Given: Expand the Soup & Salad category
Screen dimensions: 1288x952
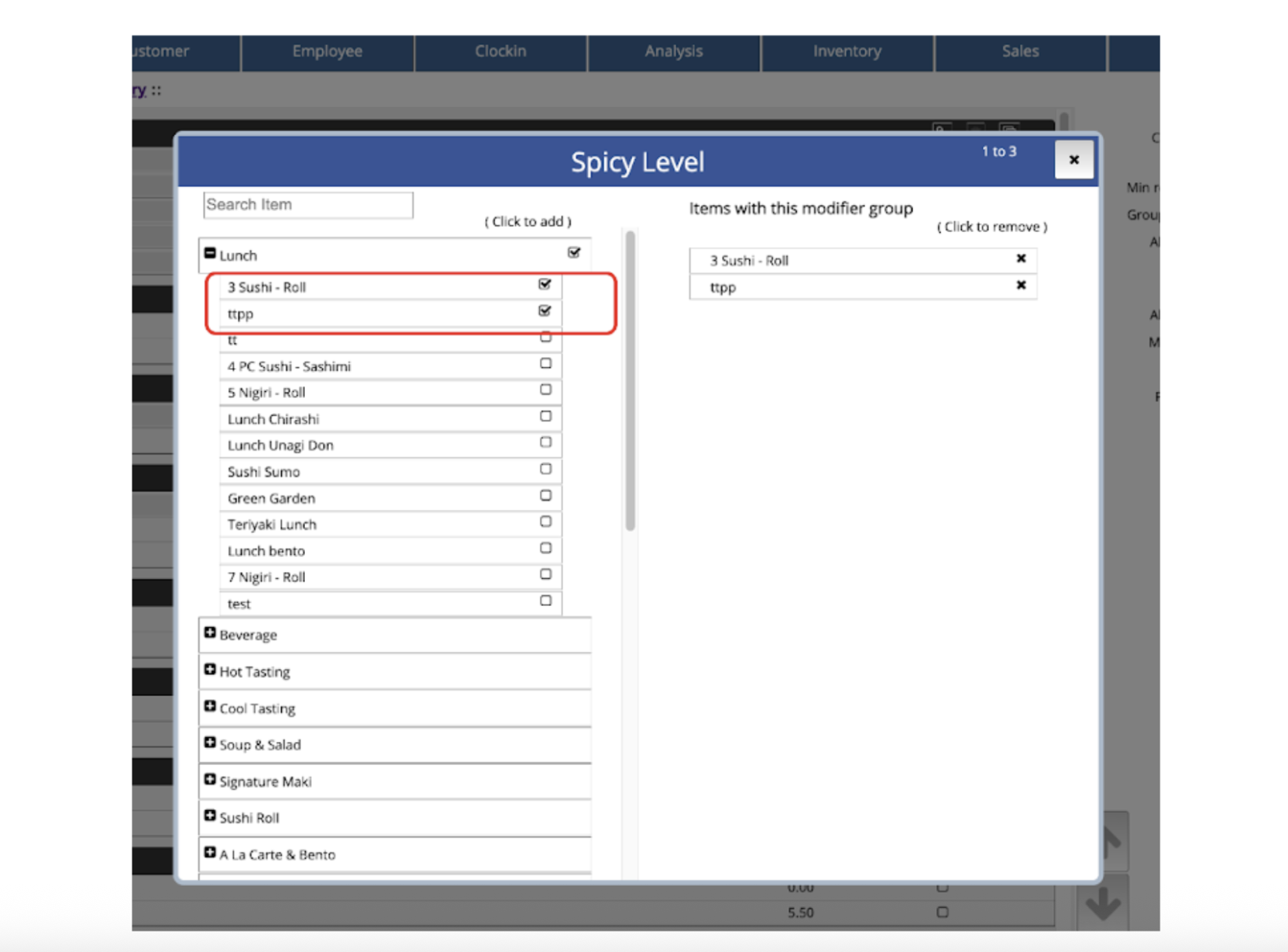Looking at the screenshot, I should [x=210, y=743].
